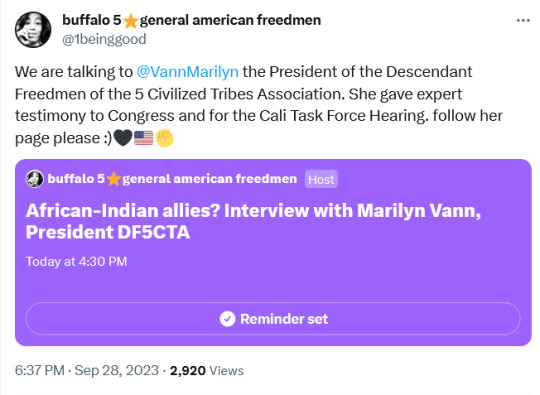
Task: Click the American flag emoji
Action: (144, 138)
